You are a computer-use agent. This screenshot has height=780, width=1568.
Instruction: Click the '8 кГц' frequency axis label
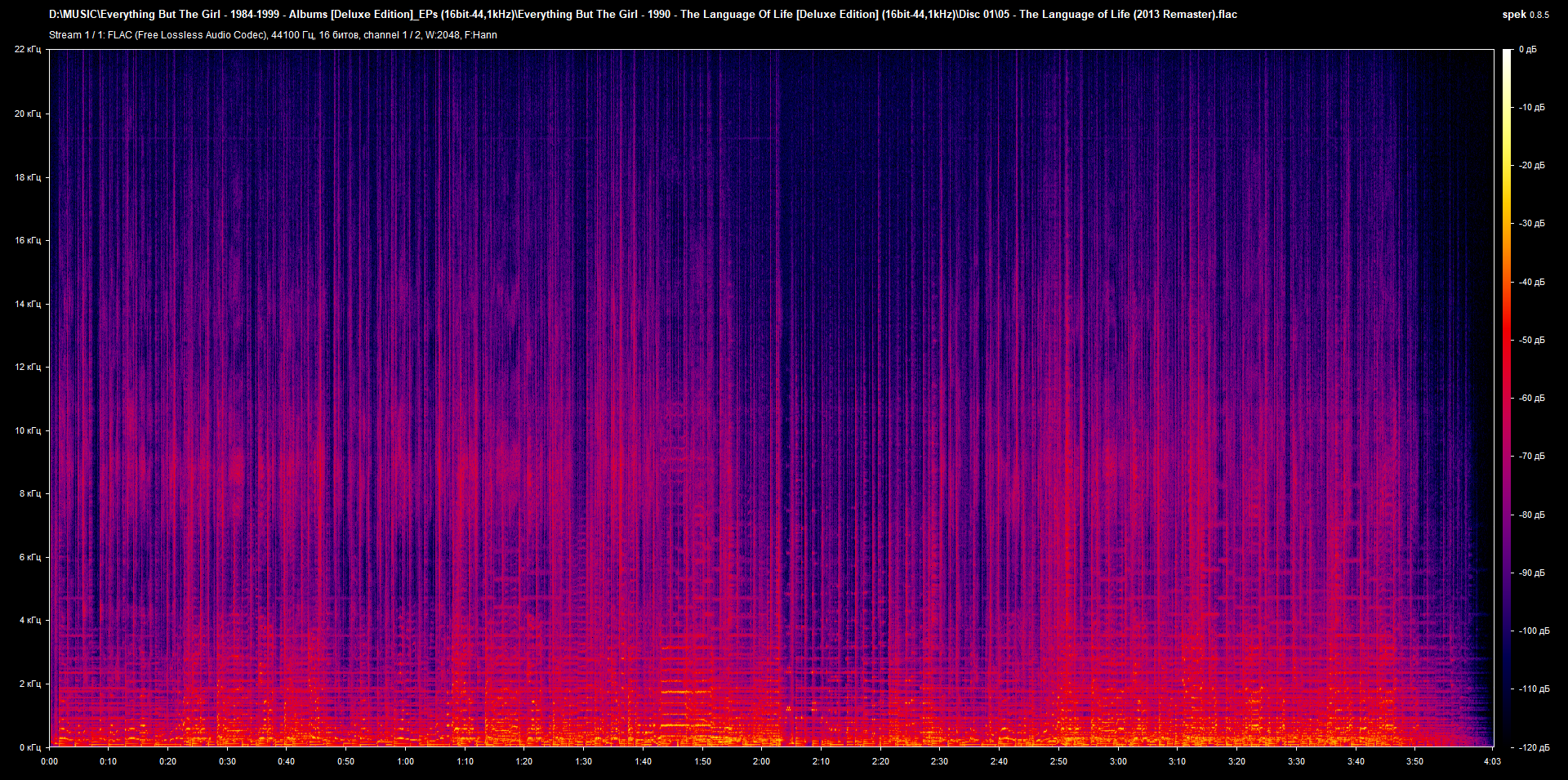pos(30,493)
